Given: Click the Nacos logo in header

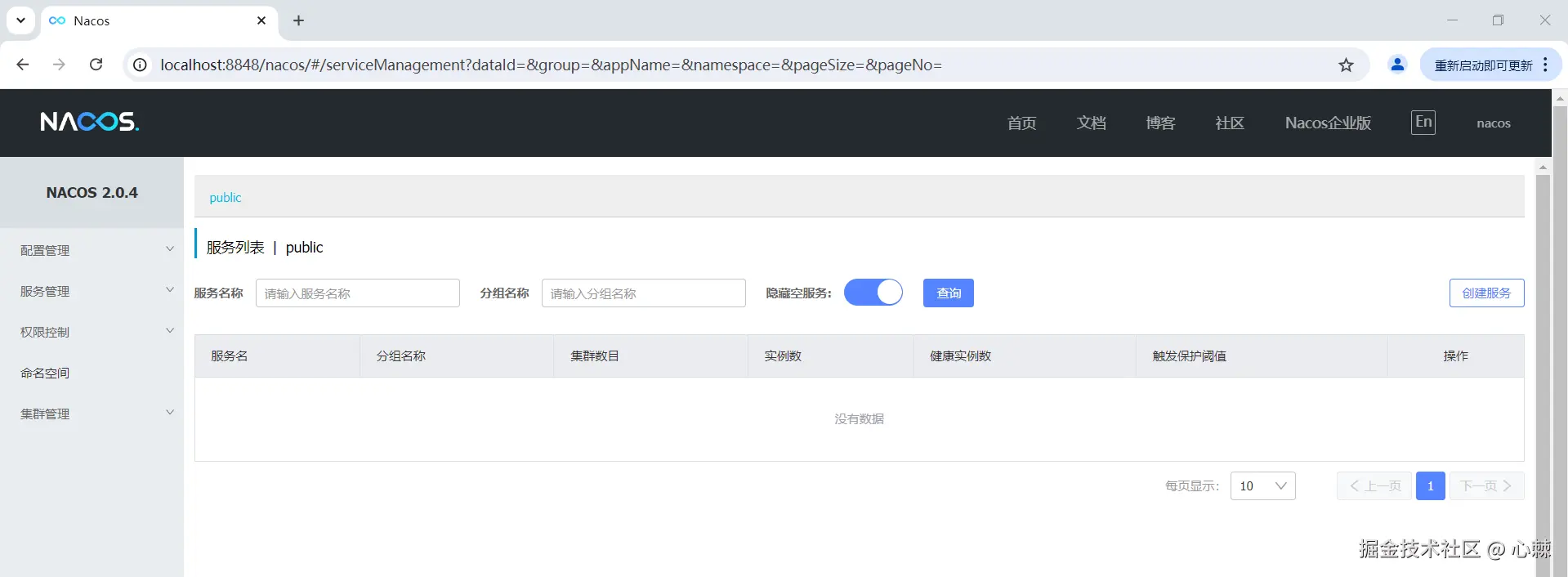Looking at the screenshot, I should pyautogui.click(x=90, y=122).
